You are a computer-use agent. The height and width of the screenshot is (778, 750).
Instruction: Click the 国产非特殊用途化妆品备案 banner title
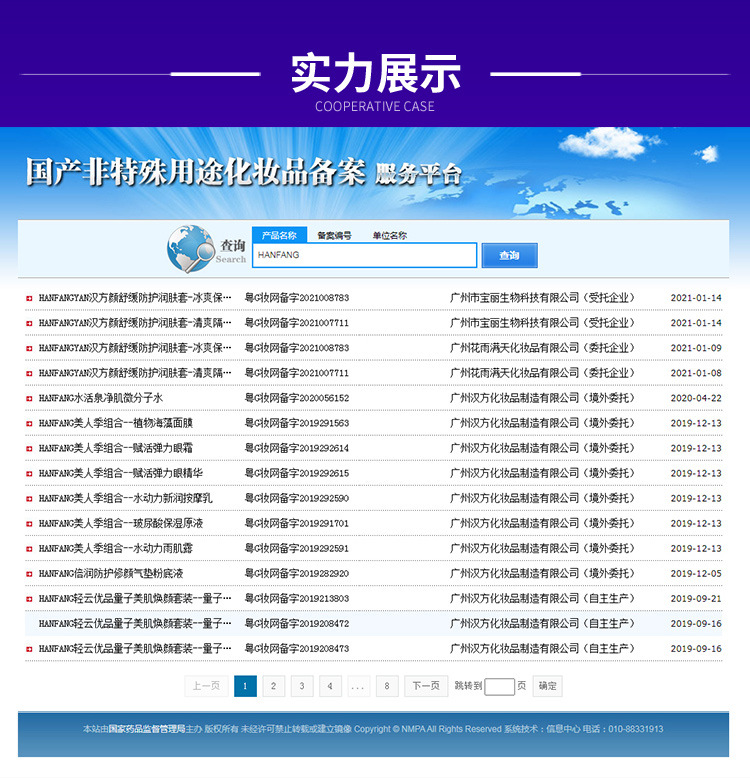[195, 172]
